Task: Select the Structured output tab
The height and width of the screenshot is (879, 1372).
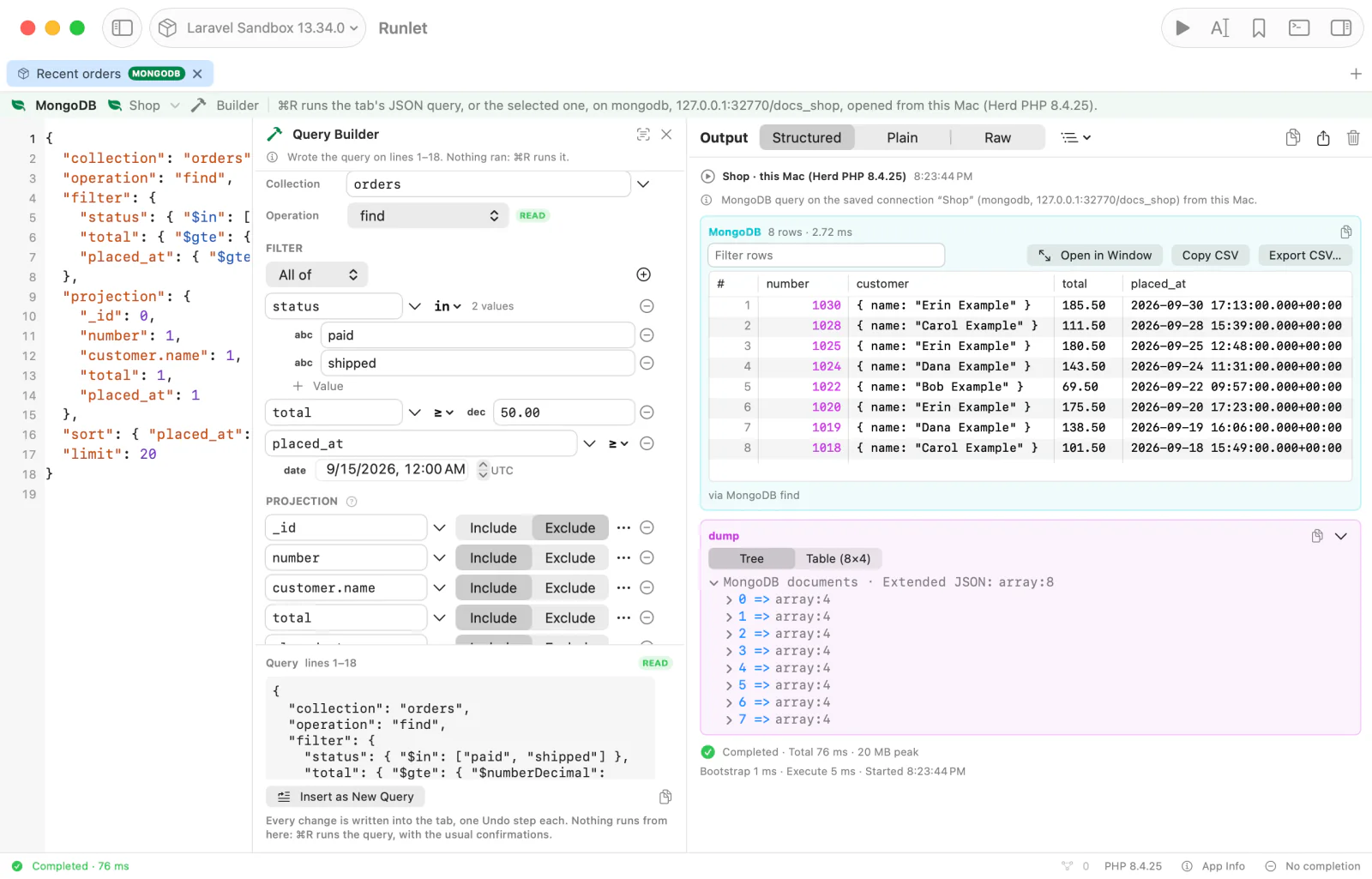Action: (806, 138)
